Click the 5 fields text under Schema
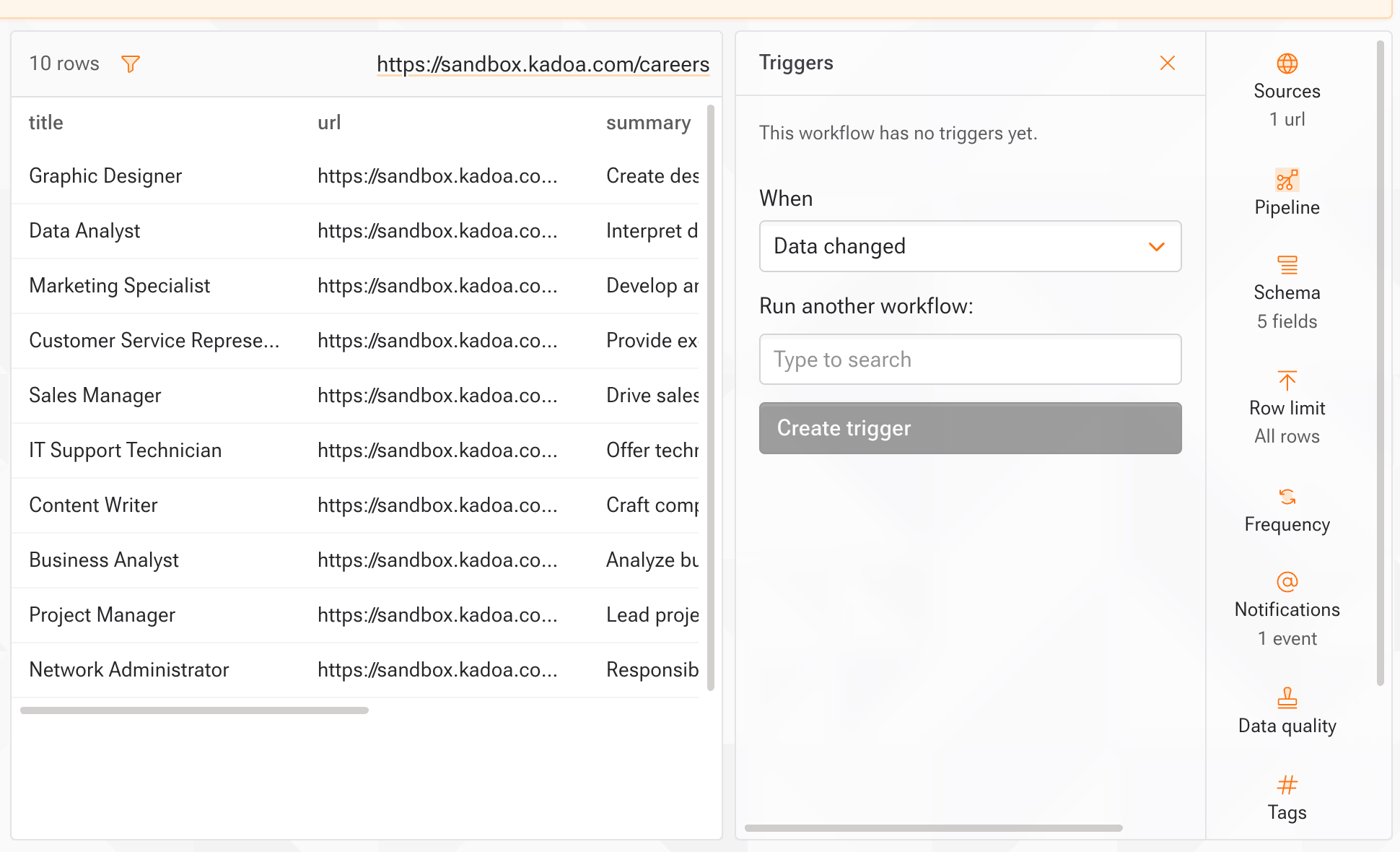Viewport: 1400px width, 852px height. pos(1287,322)
